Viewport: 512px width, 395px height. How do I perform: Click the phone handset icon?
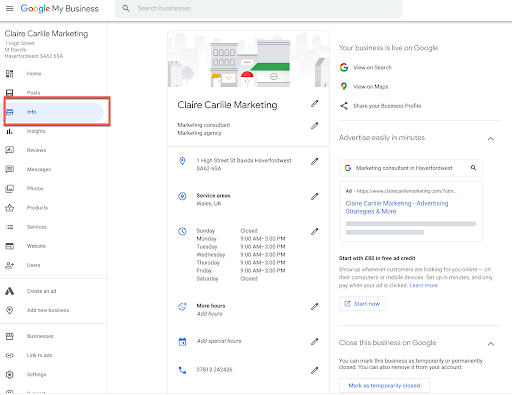tap(182, 370)
